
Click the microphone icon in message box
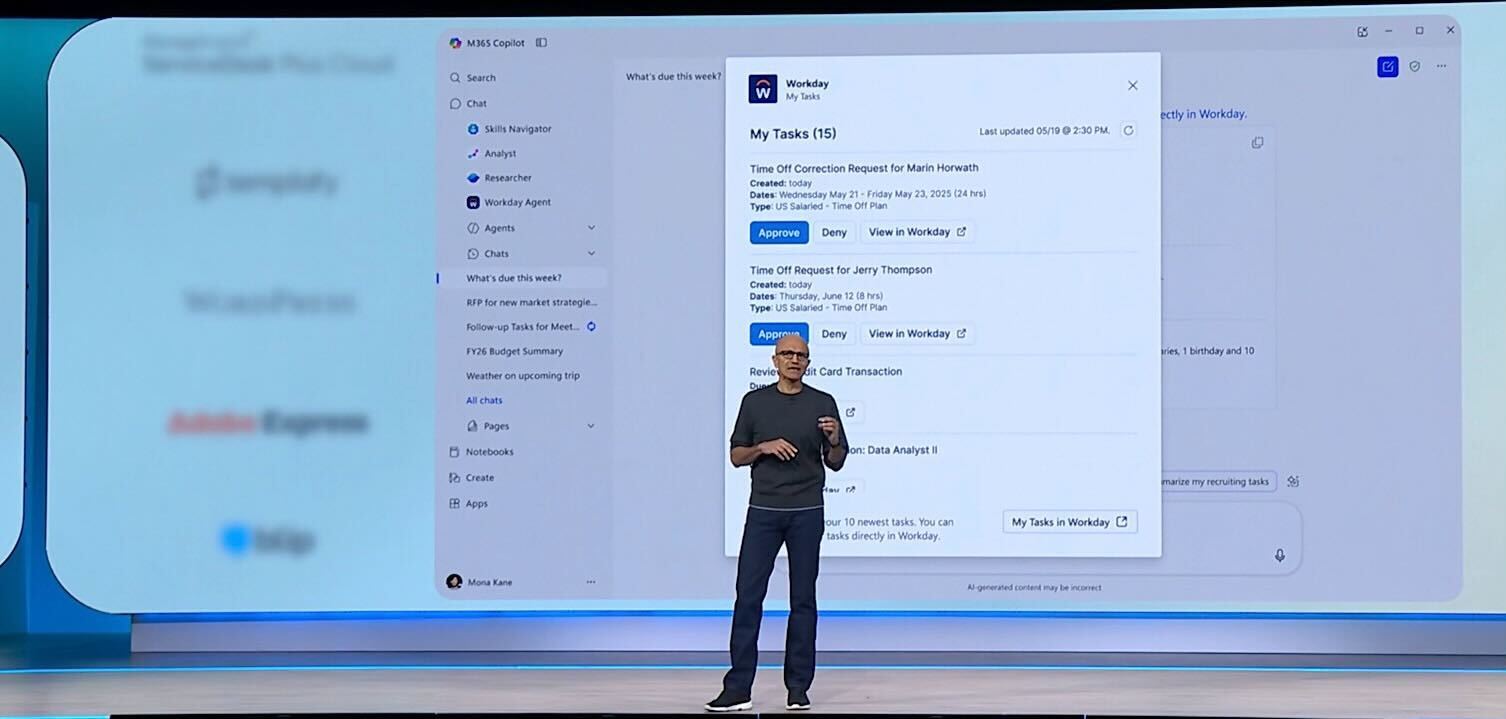point(1279,555)
